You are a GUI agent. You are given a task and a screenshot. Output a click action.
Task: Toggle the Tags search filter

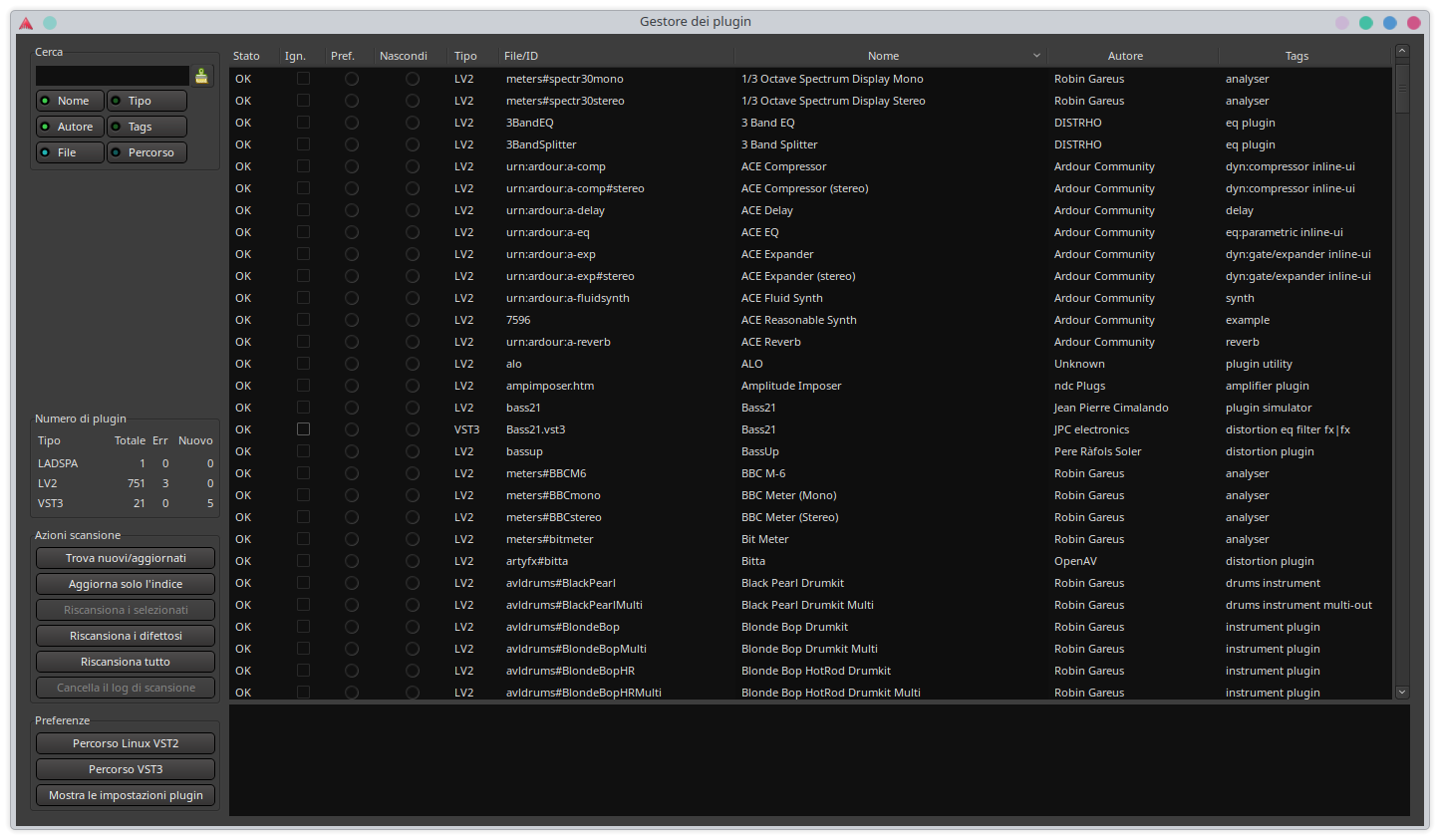coord(147,127)
